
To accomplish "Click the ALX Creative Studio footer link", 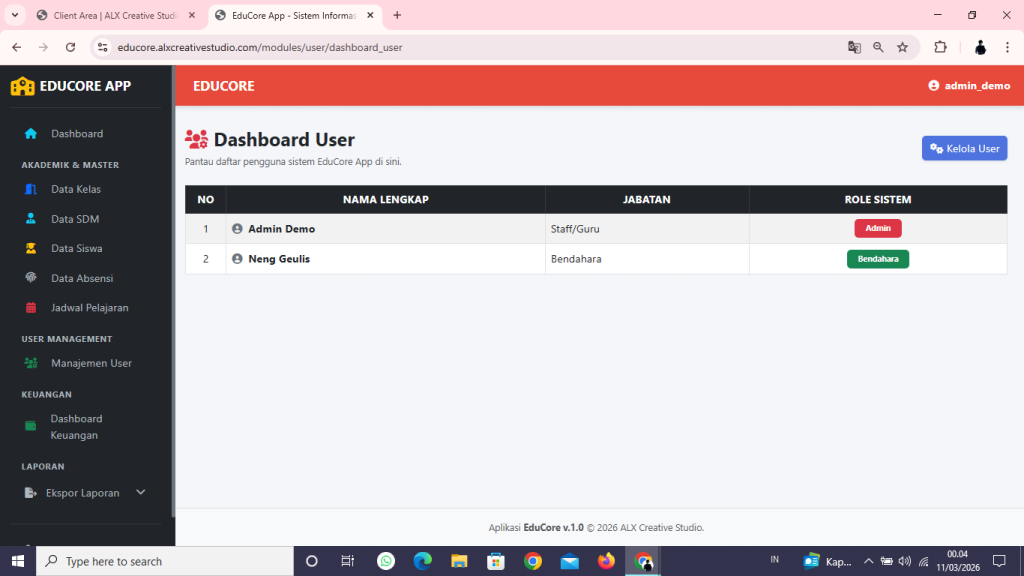I will 659,527.
